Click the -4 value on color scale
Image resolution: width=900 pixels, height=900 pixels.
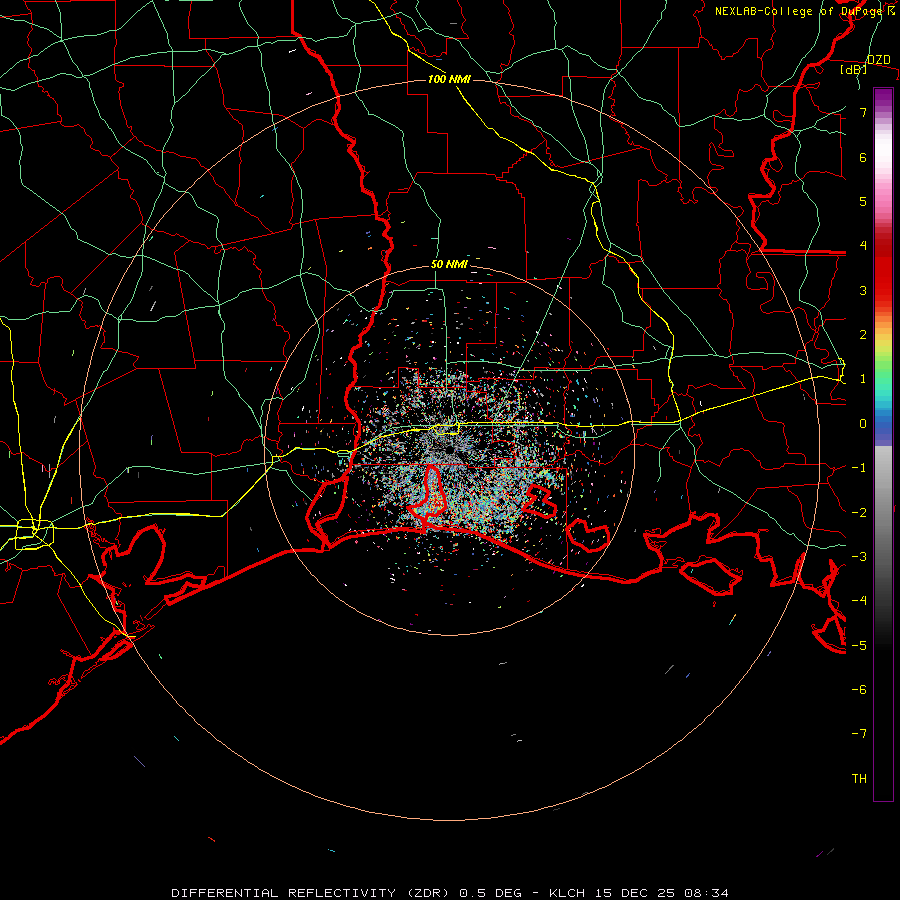[x=859, y=600]
